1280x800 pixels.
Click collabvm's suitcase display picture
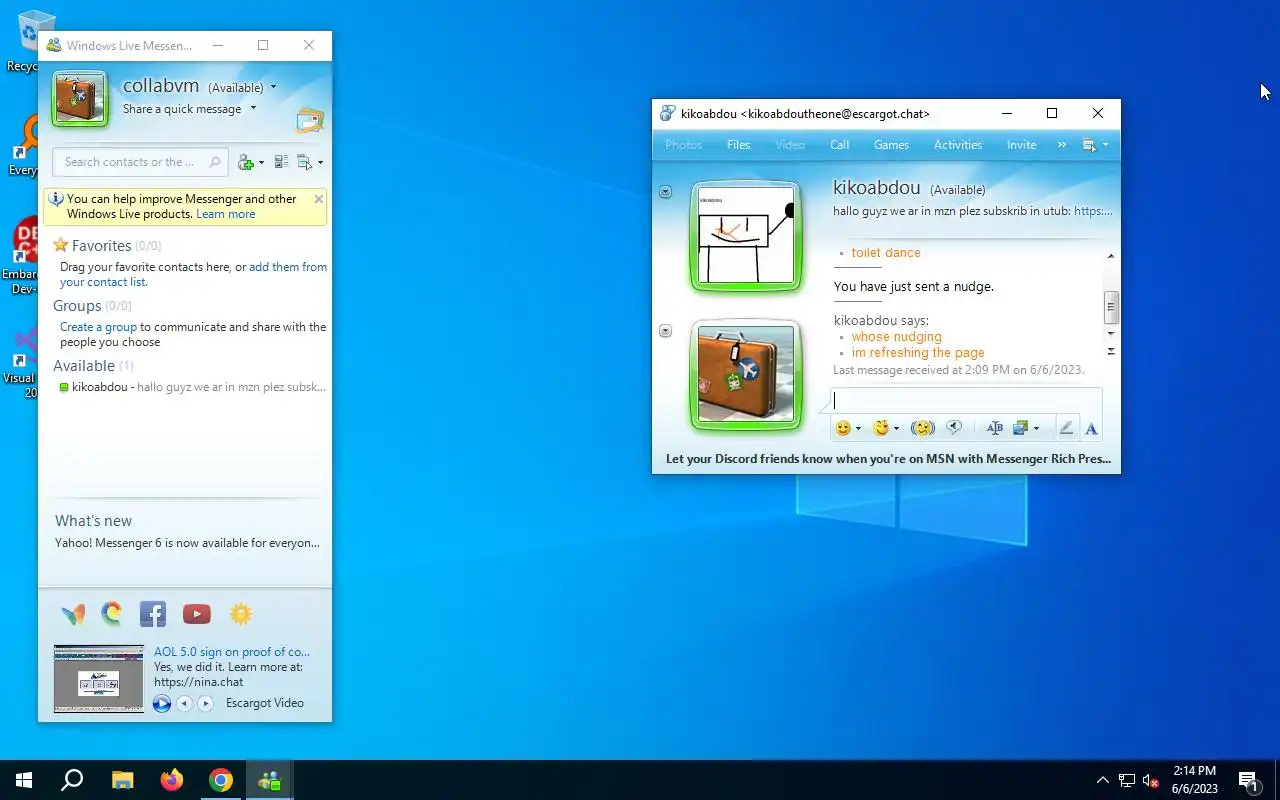pos(80,99)
